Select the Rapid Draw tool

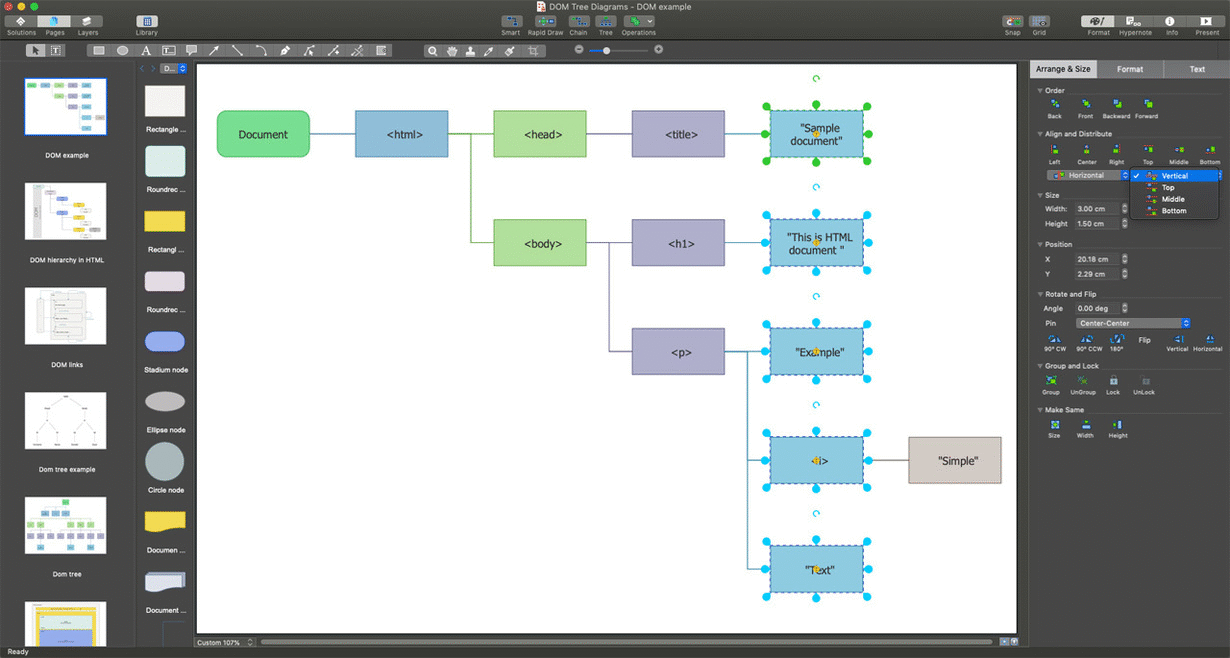pyautogui.click(x=545, y=22)
